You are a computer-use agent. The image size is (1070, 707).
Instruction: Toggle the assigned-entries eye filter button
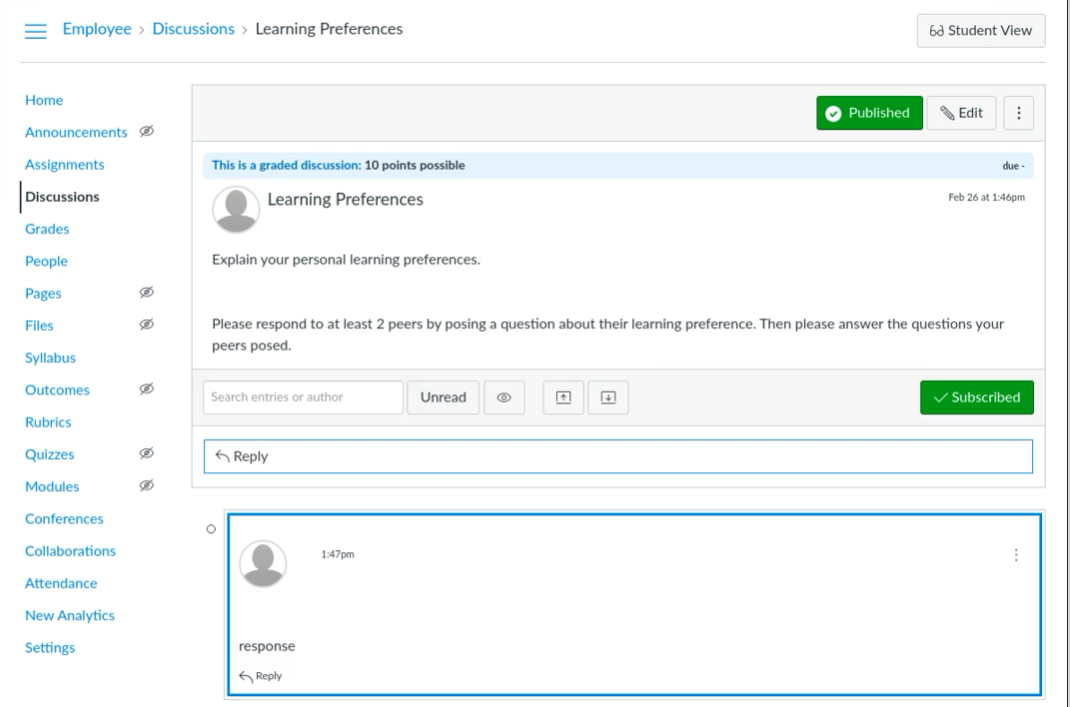pyautogui.click(x=505, y=397)
